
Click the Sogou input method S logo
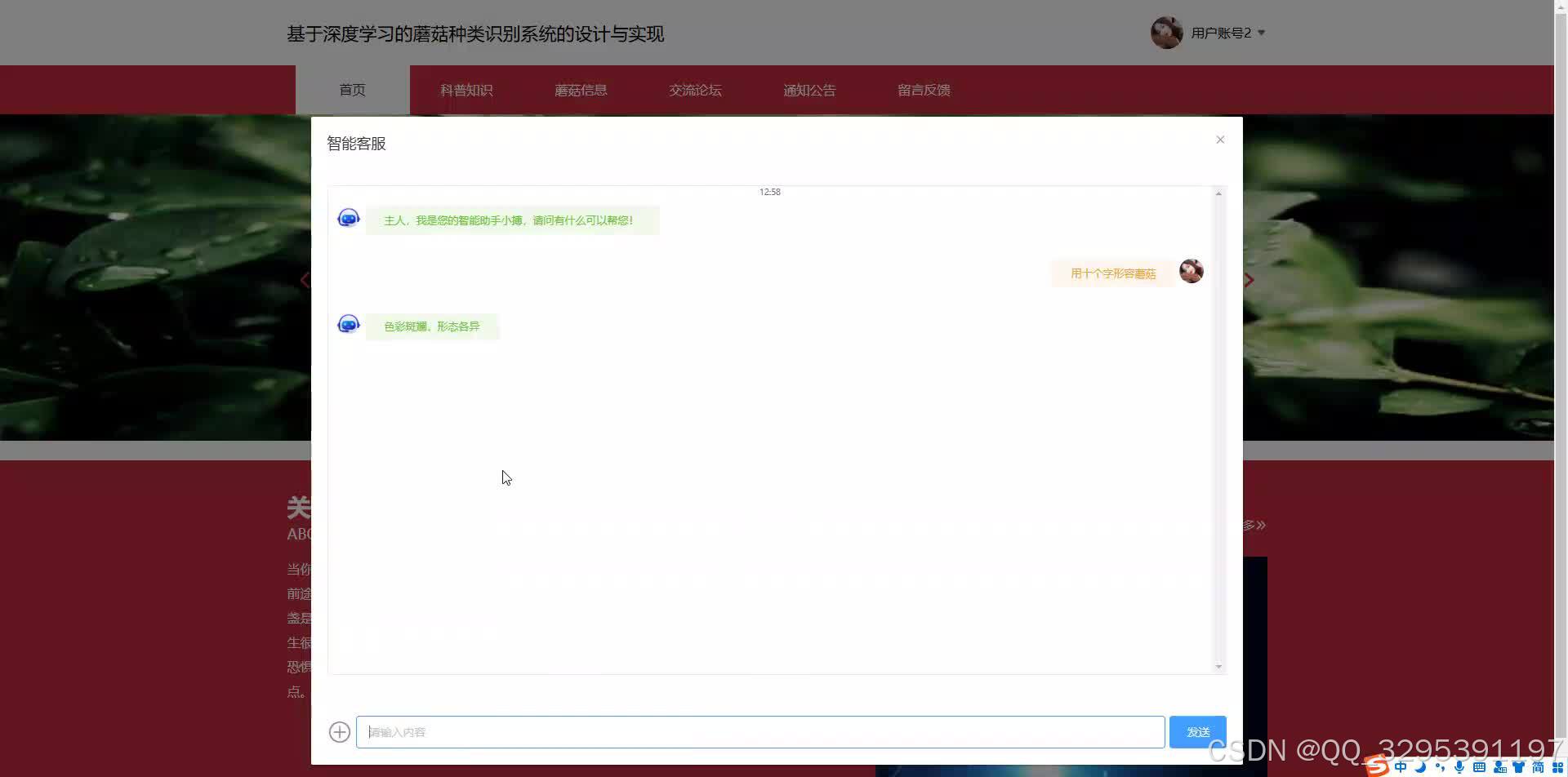click(x=1378, y=766)
